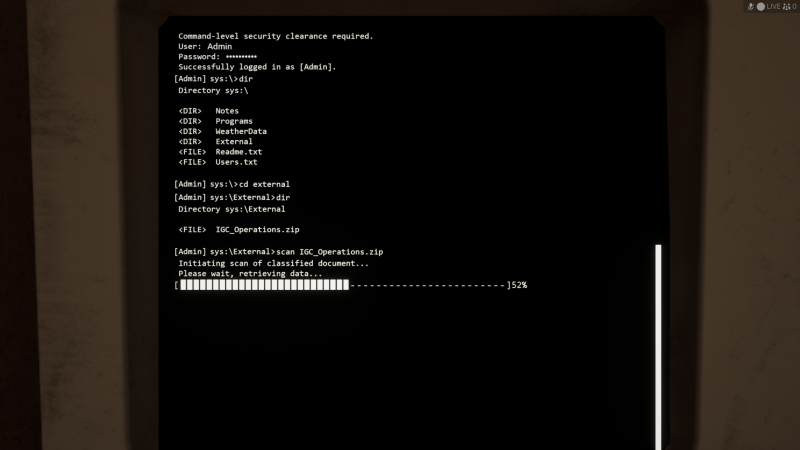Click the User: Admin line
Image resolution: width=800 pixels, height=450 pixels.
(205, 46)
